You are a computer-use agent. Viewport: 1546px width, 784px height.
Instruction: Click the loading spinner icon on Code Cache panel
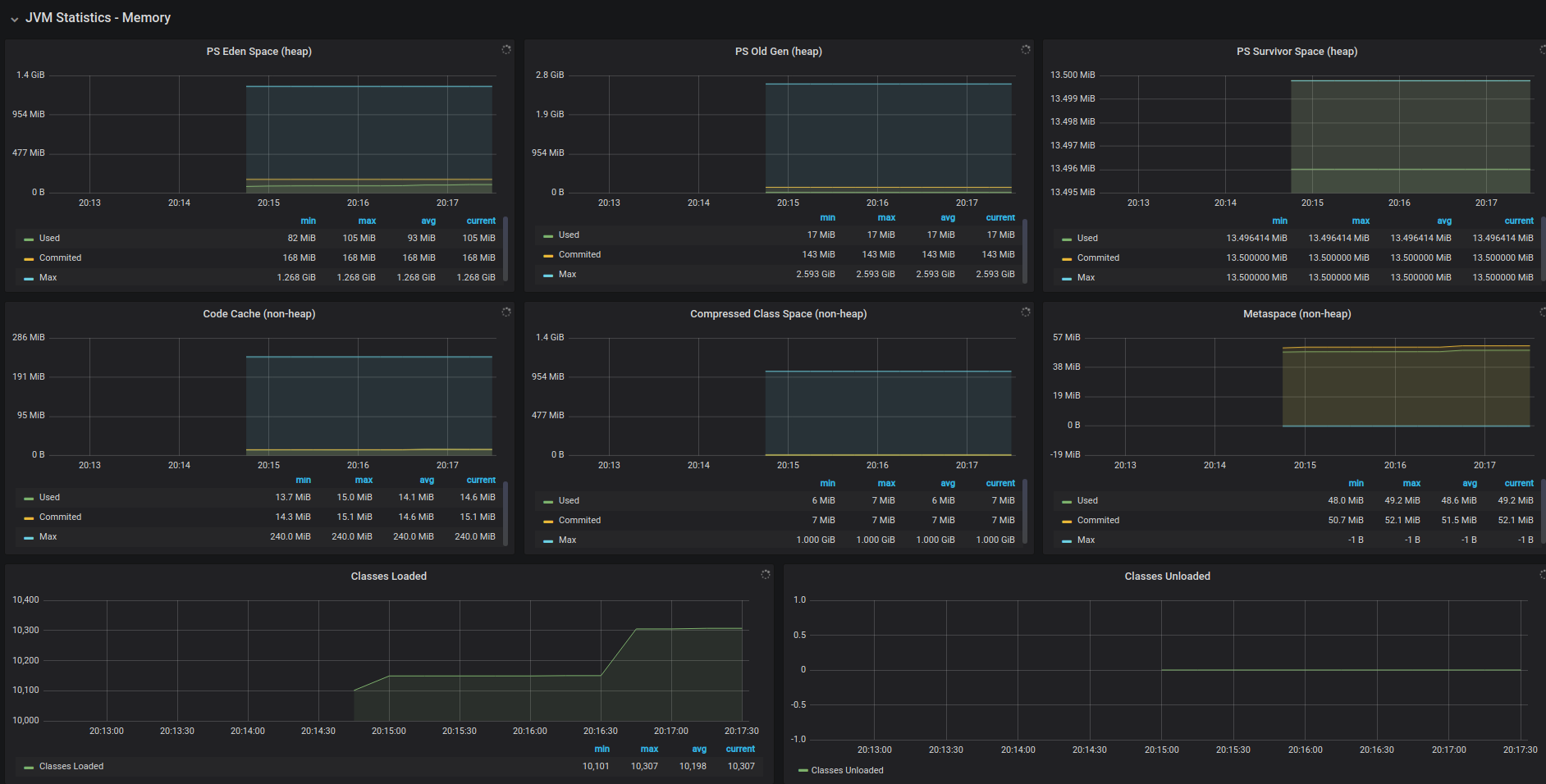[x=506, y=312]
